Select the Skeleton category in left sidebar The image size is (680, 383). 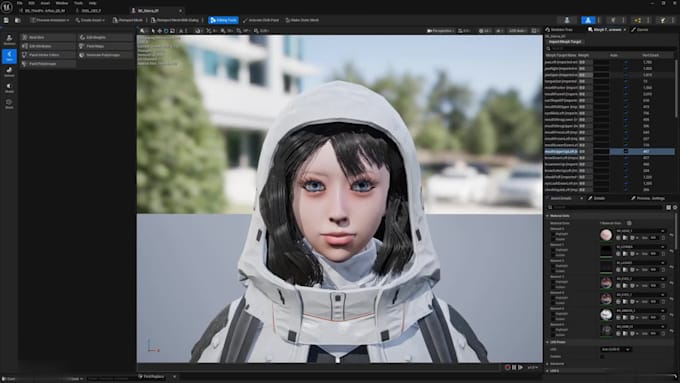(x=9, y=40)
